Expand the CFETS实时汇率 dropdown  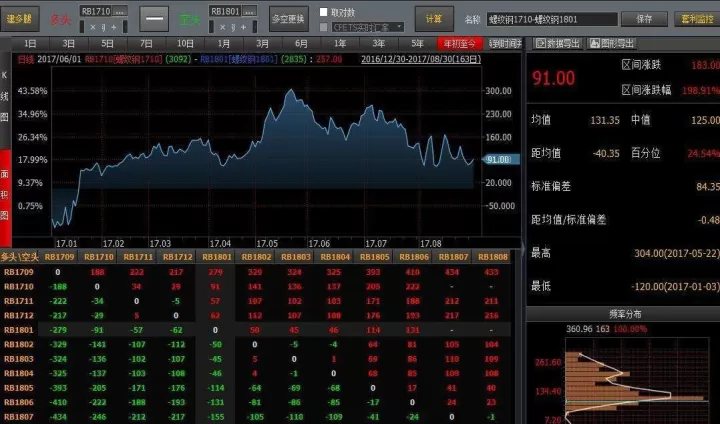pyautogui.click(x=368, y=27)
